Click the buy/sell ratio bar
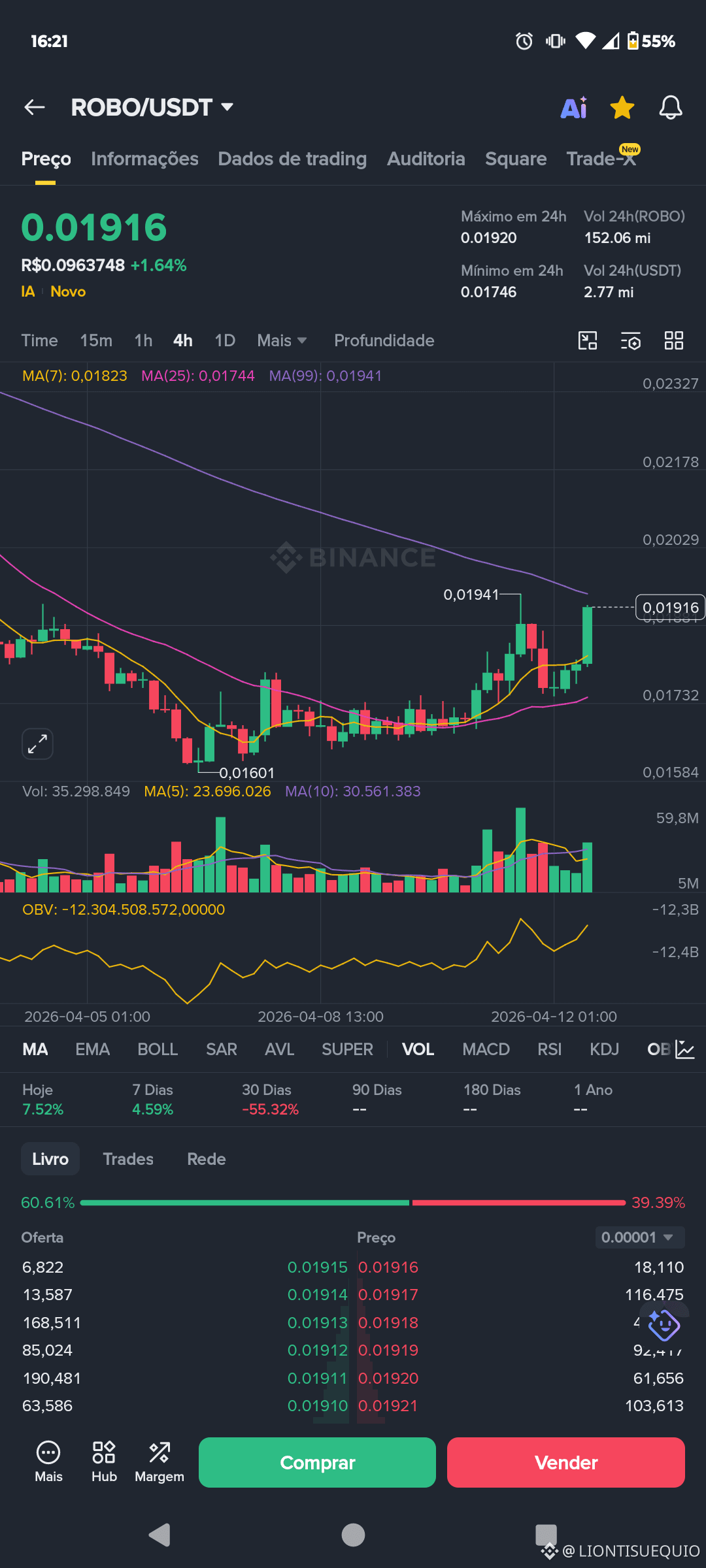The height and width of the screenshot is (1568, 706). click(353, 1203)
